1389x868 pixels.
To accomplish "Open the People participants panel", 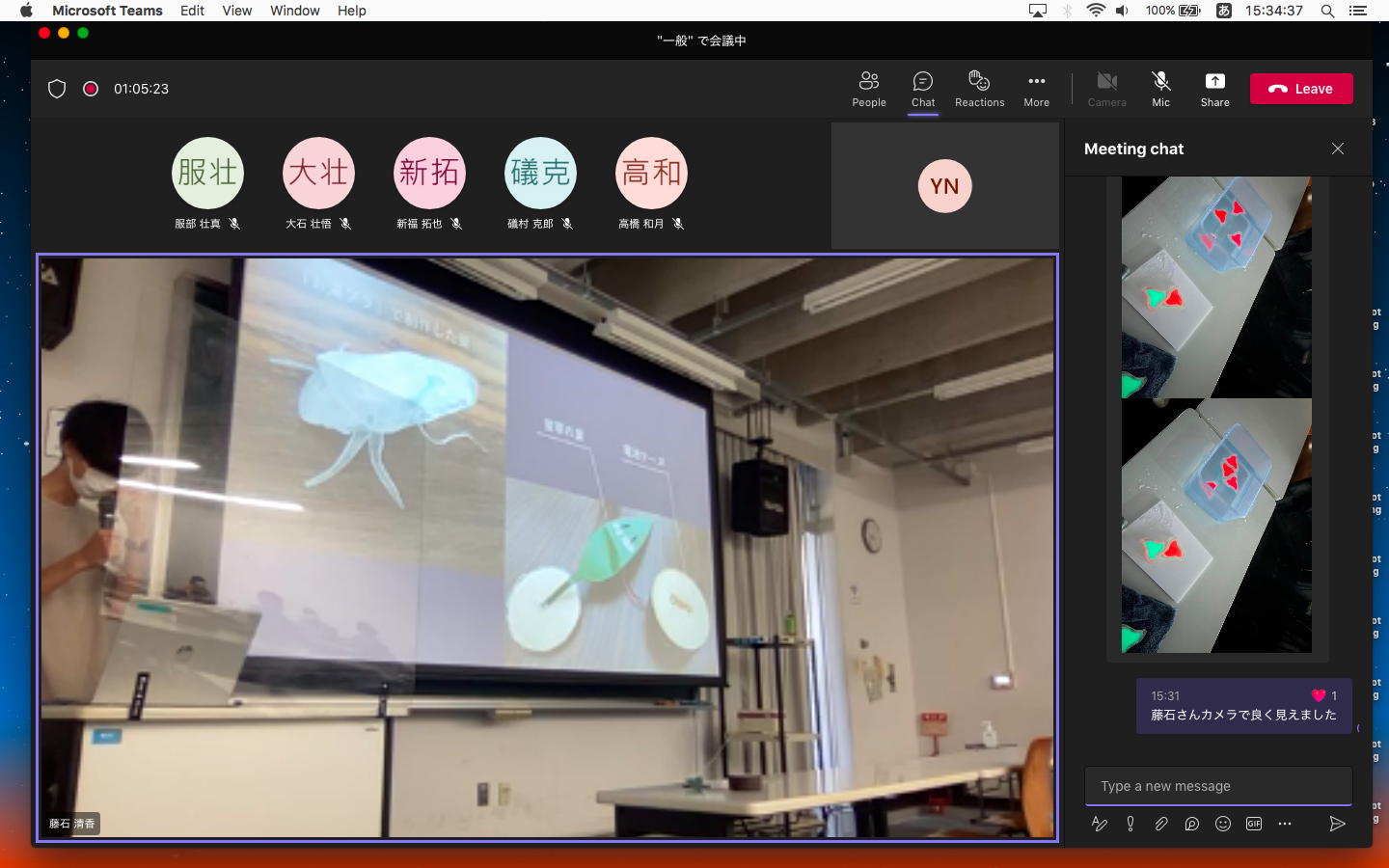I will tap(869, 89).
